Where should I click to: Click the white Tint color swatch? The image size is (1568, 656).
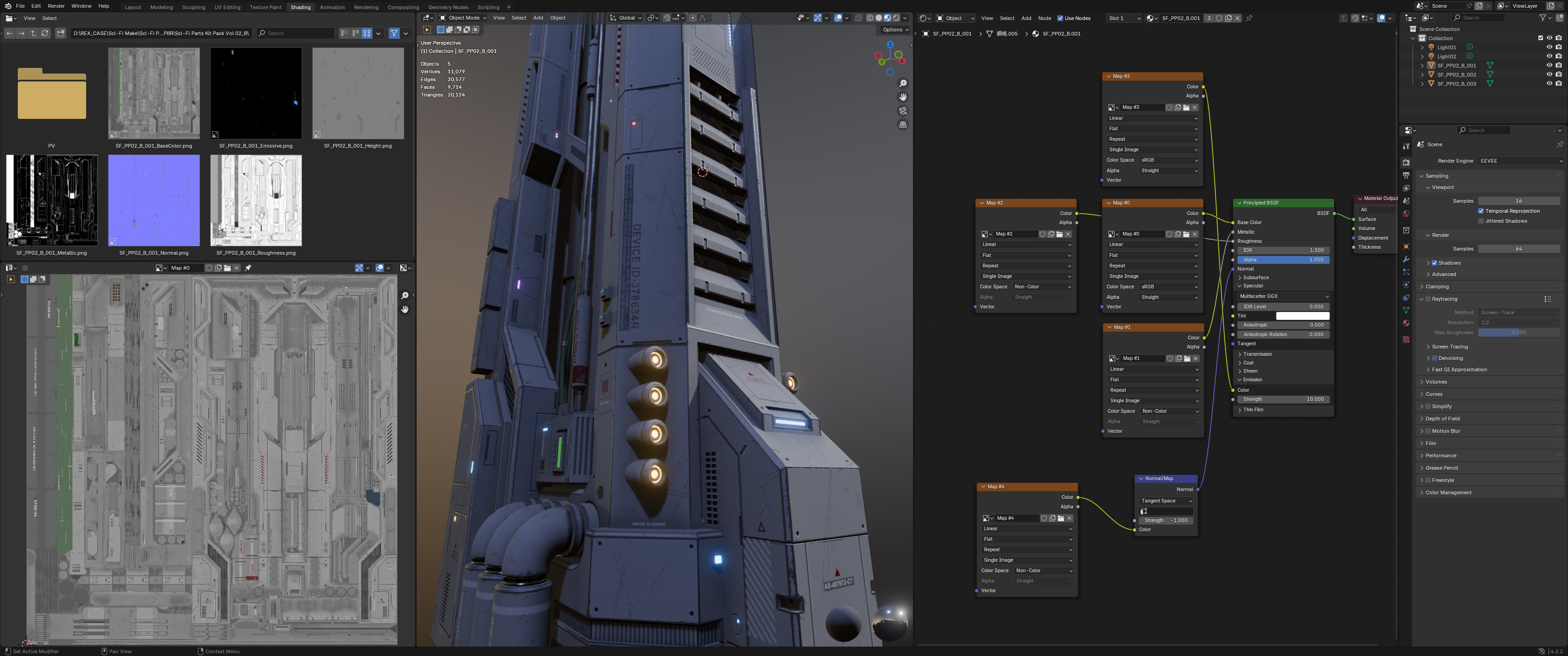(1302, 316)
